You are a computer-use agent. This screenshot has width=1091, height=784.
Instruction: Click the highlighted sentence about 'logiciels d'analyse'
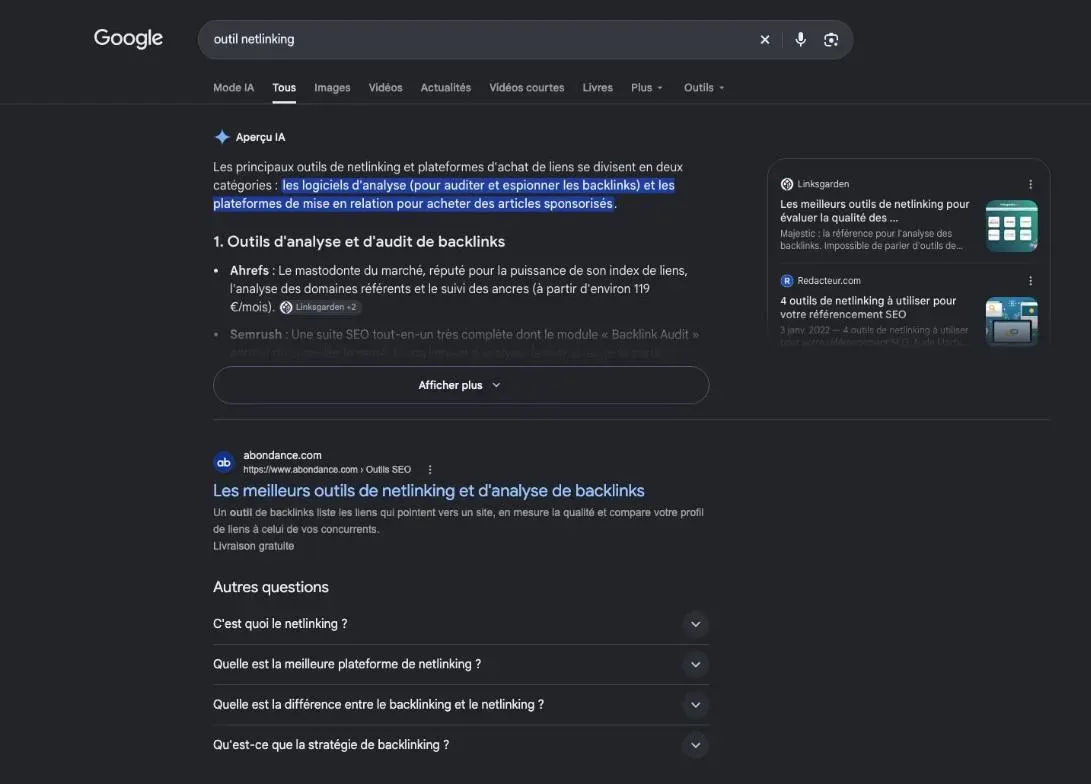tap(444, 194)
